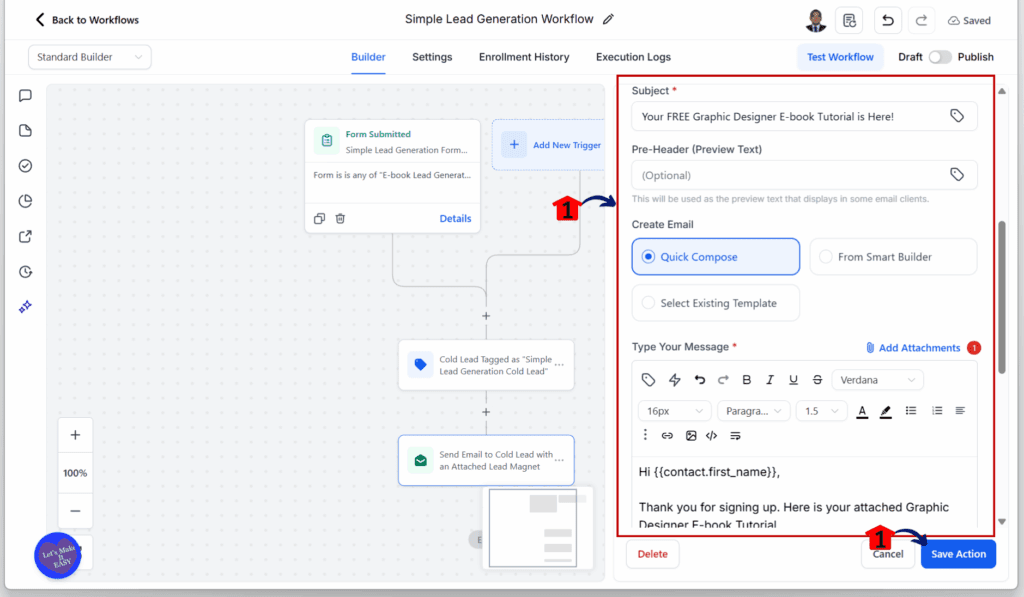
Task: Toggle the Draft/Publish switch
Action: (x=939, y=57)
